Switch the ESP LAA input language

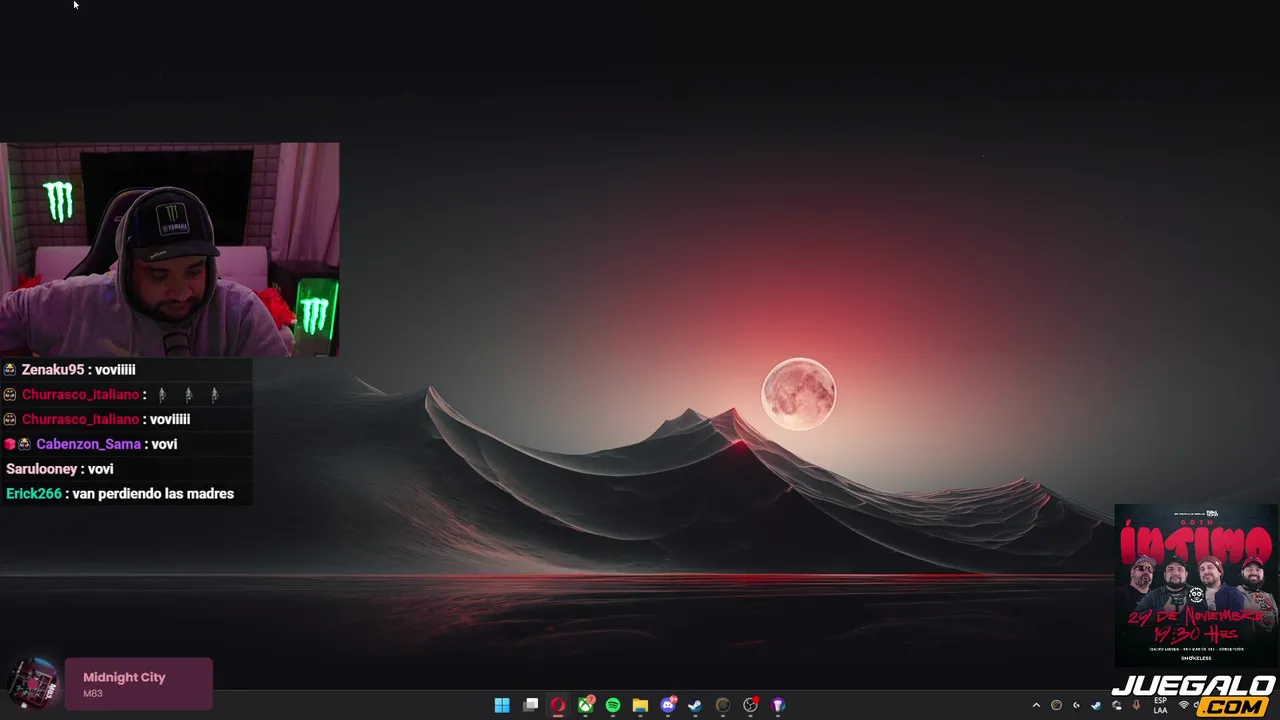click(x=1160, y=705)
